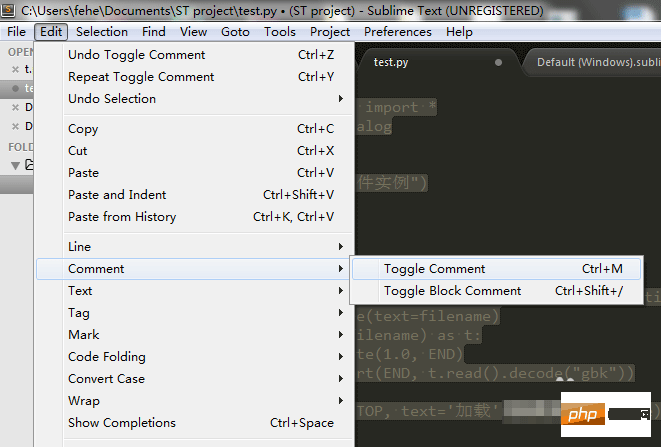Image resolution: width=661 pixels, height=447 pixels.
Task: Open the Goto menu
Action: tap(235, 32)
